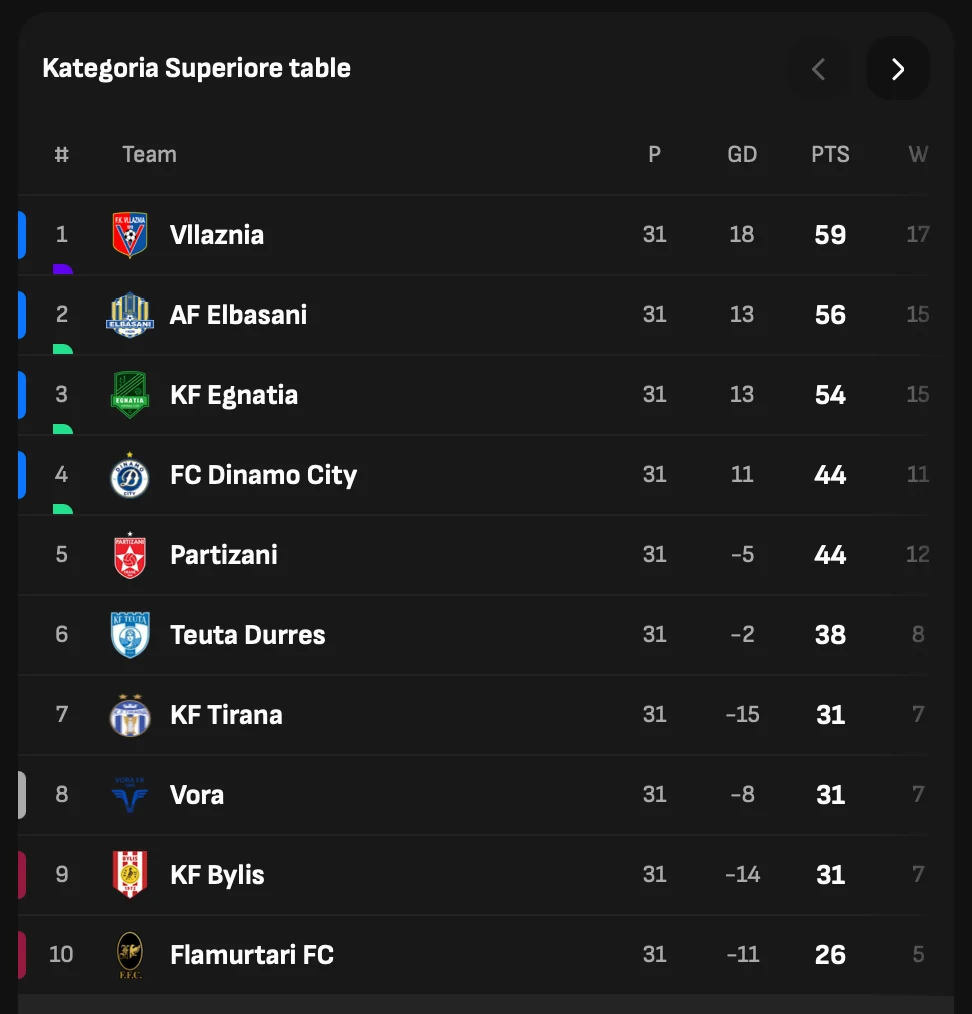Click the GD column header
The height and width of the screenshot is (1014, 972).
click(742, 155)
